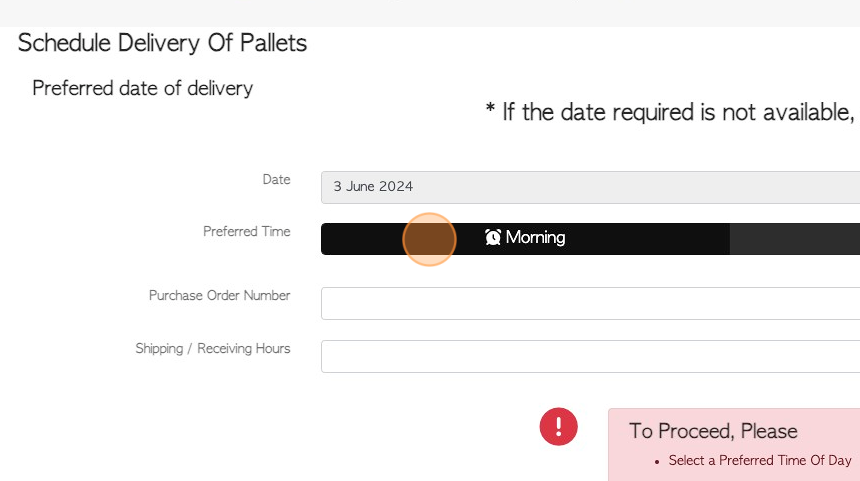Select the Morning preferred time option
This screenshot has height=481, width=860.
525,239
